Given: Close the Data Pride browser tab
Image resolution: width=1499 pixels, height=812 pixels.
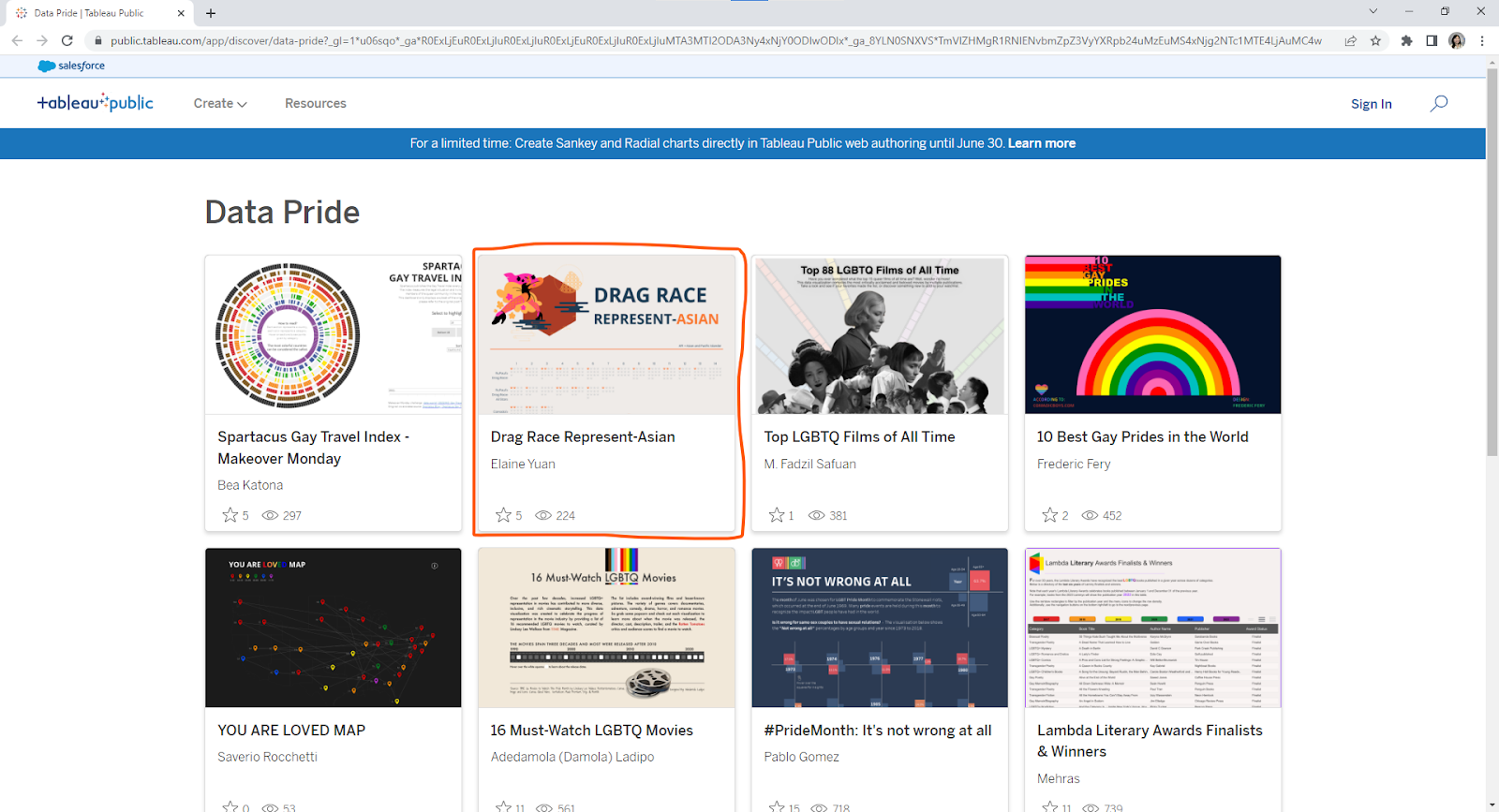Looking at the screenshot, I should point(181,13).
